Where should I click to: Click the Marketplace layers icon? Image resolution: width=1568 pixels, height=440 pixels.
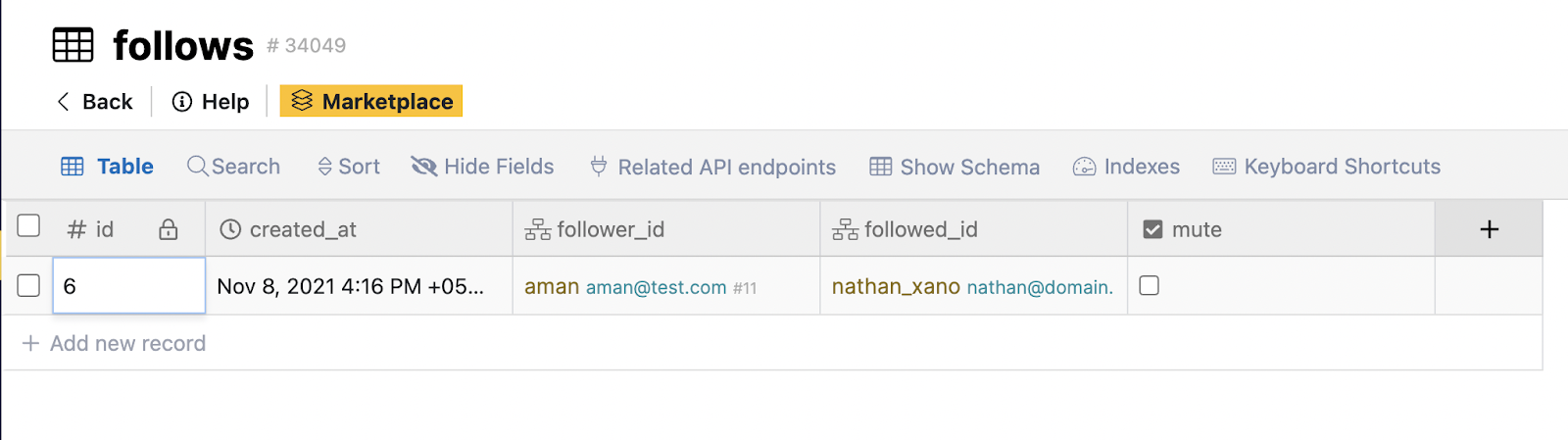coord(302,101)
